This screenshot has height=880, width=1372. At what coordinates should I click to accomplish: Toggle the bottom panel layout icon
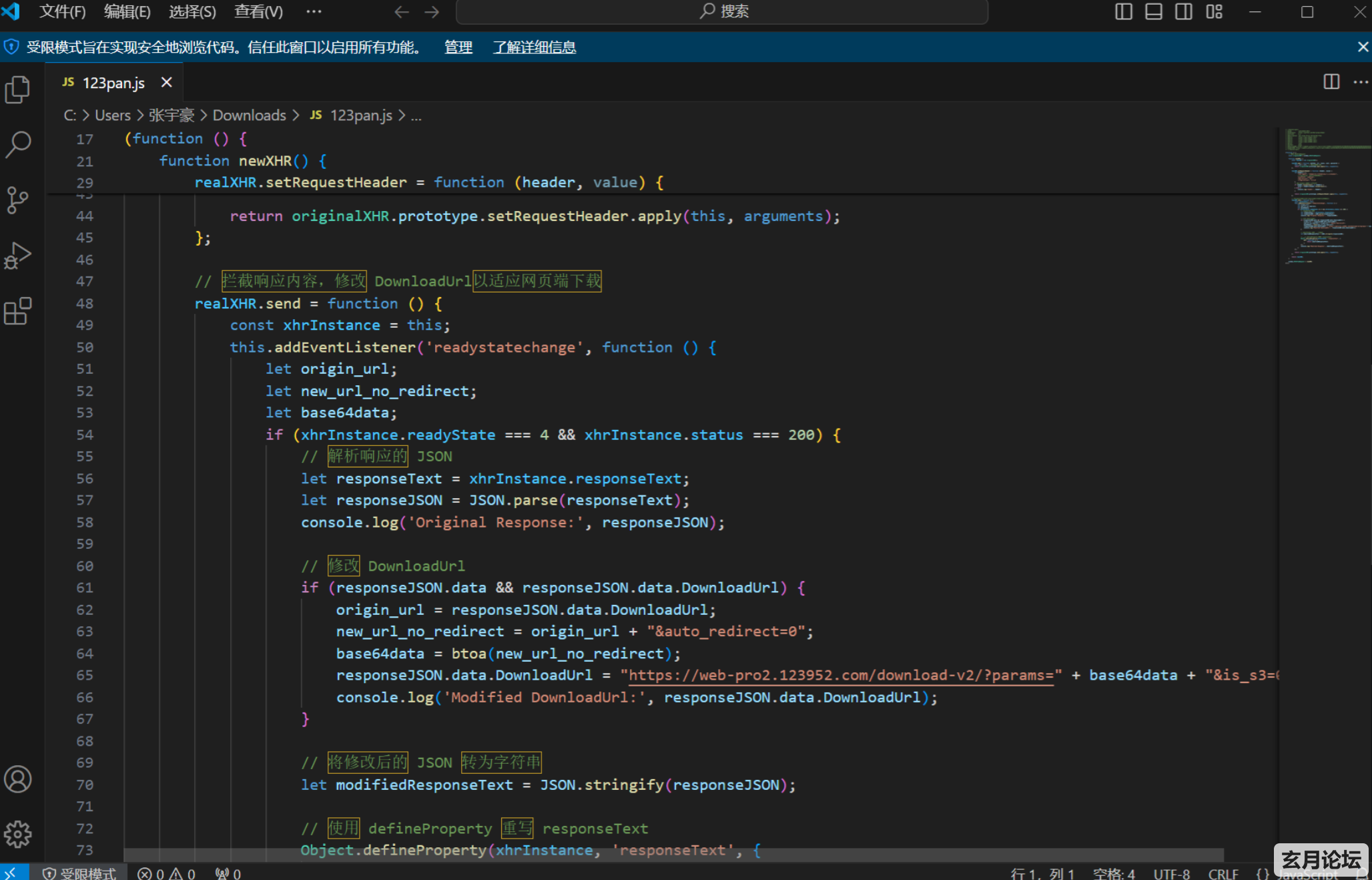pyautogui.click(x=1154, y=11)
